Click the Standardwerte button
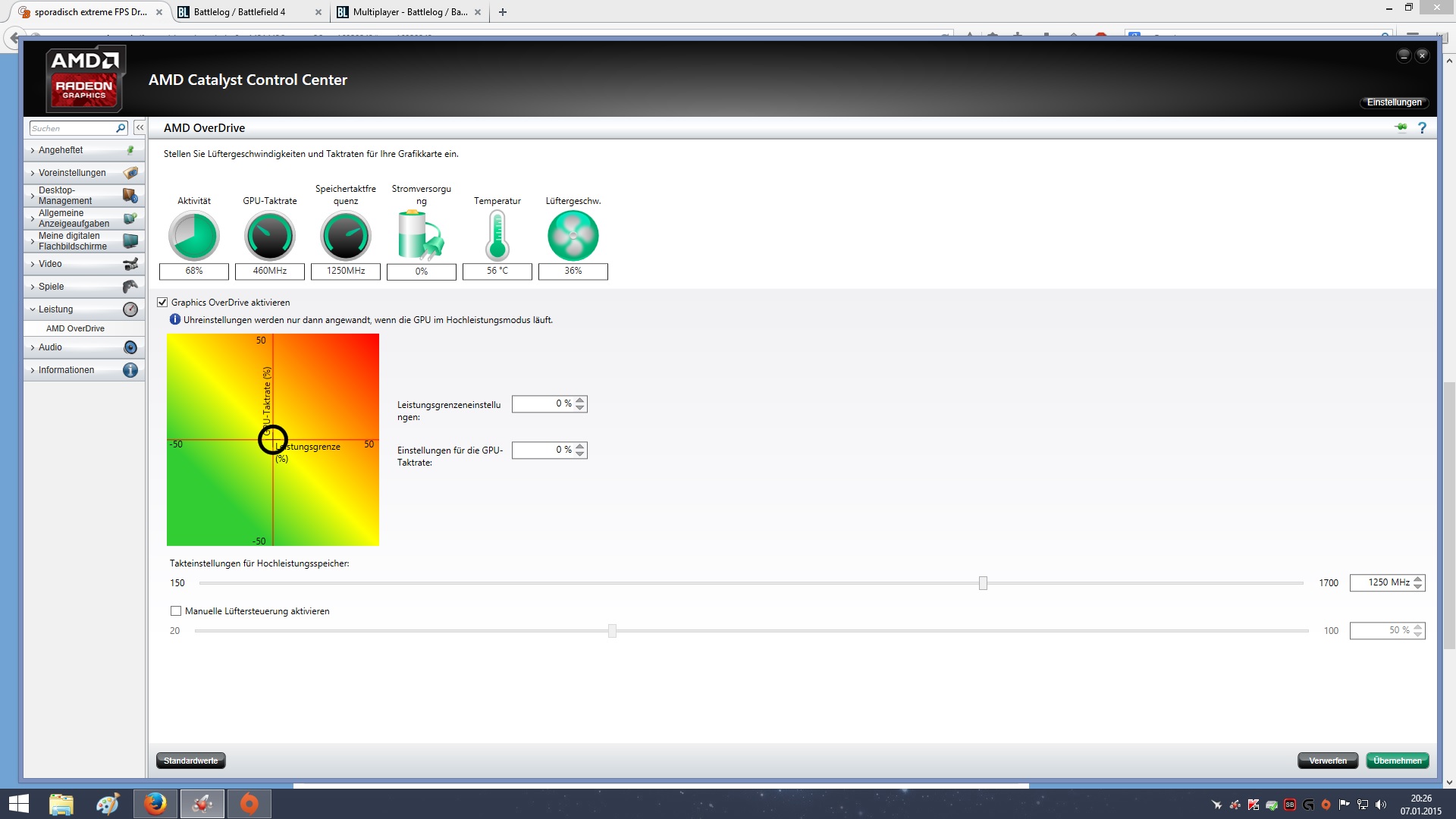Screen dimensions: 1456x819 [x=190, y=761]
